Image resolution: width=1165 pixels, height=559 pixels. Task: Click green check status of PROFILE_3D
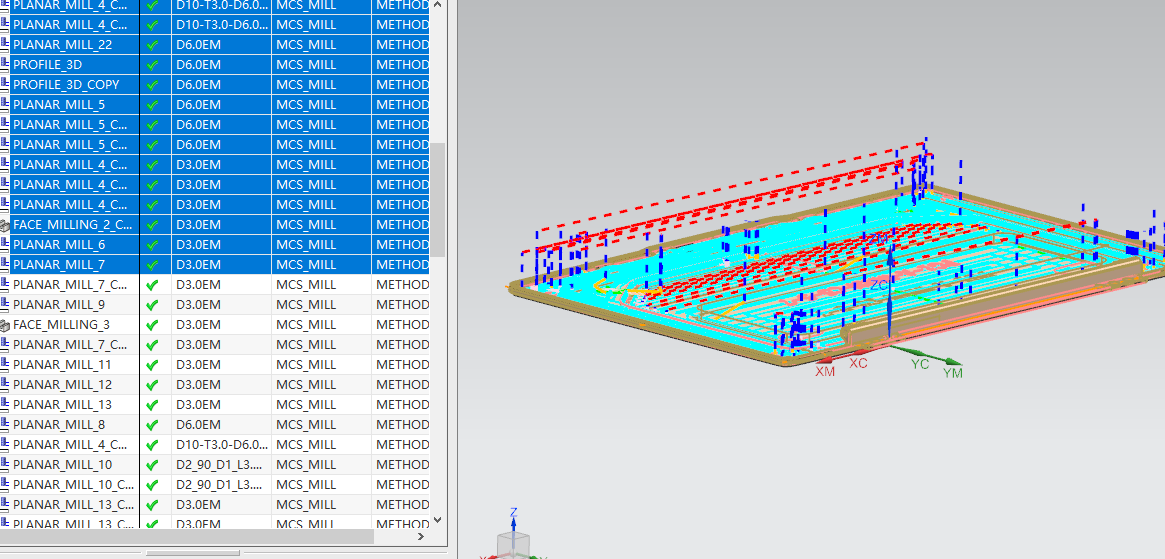click(153, 65)
